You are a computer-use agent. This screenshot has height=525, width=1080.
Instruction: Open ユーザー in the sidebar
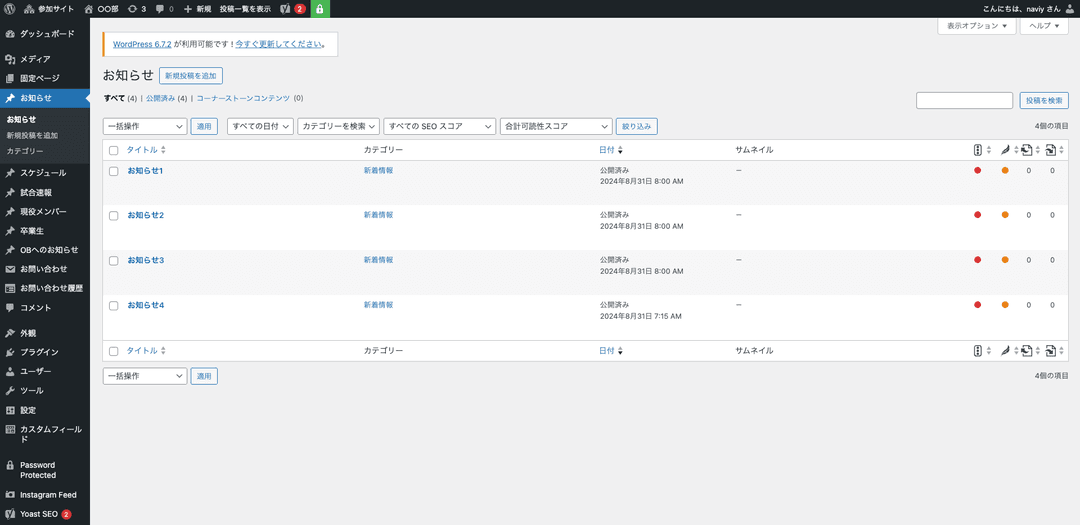pos(45,371)
